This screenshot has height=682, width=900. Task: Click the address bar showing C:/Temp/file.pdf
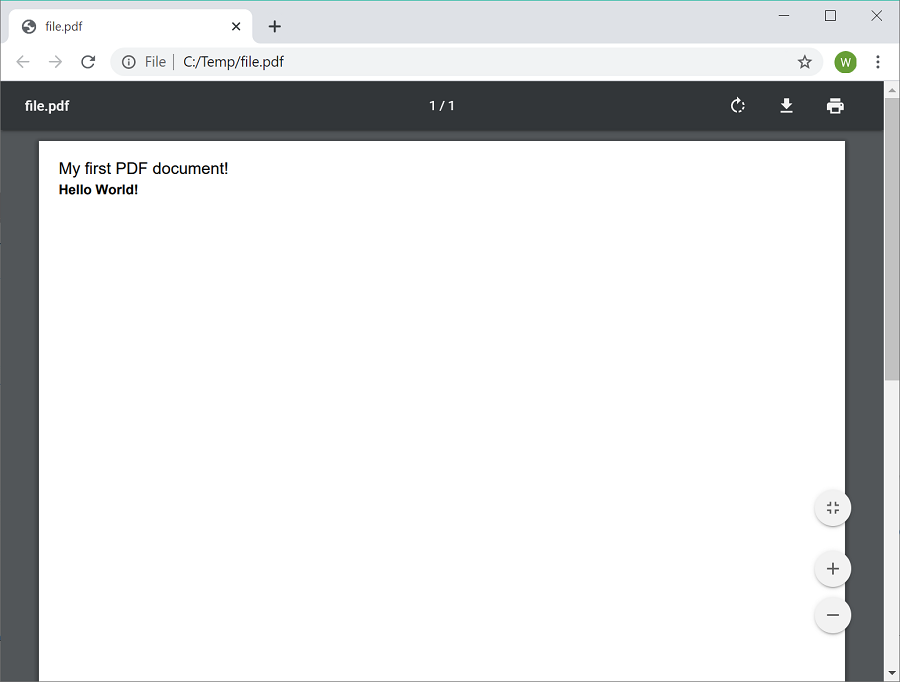(450, 62)
